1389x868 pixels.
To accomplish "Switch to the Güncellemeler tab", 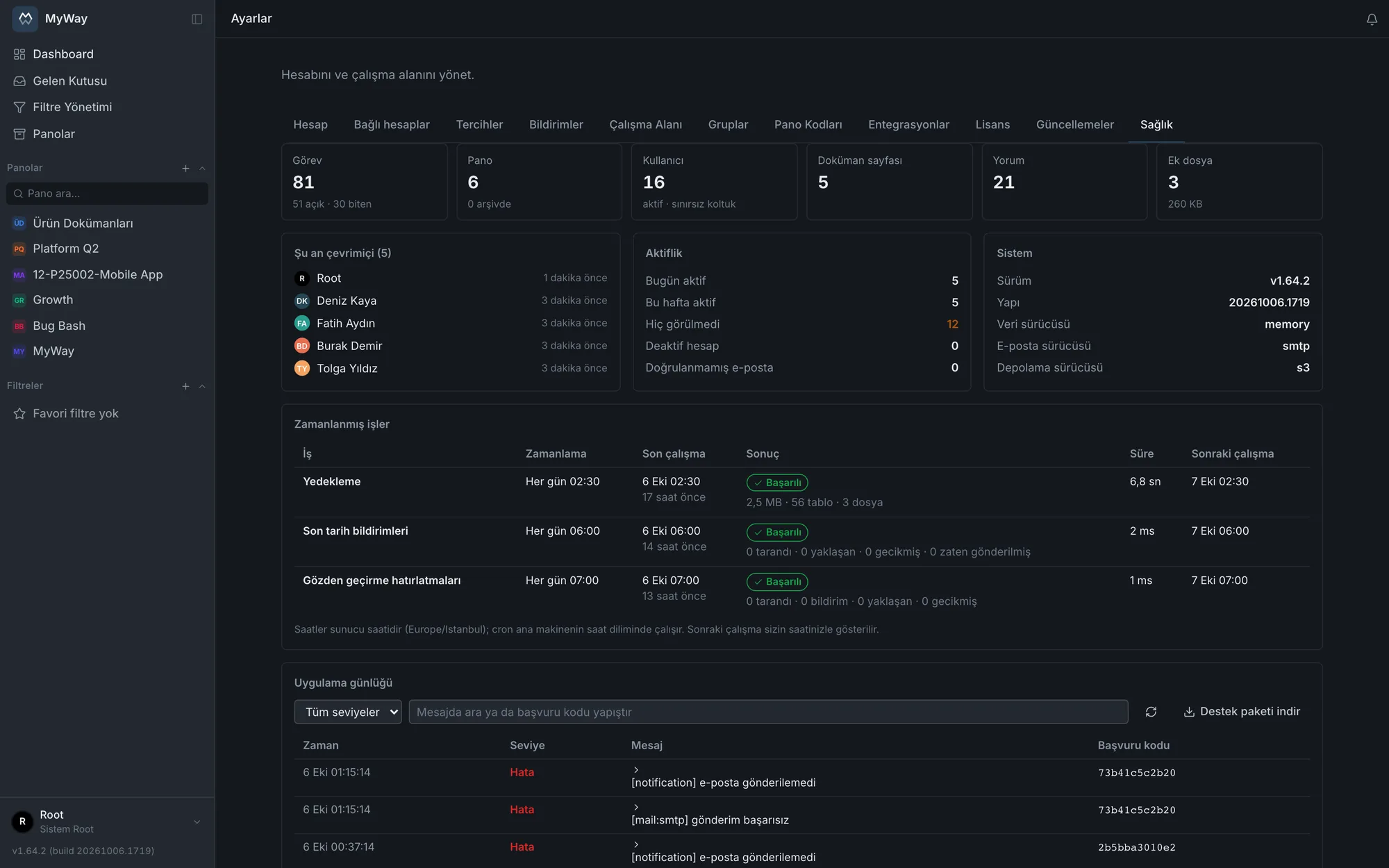I will click(x=1074, y=125).
